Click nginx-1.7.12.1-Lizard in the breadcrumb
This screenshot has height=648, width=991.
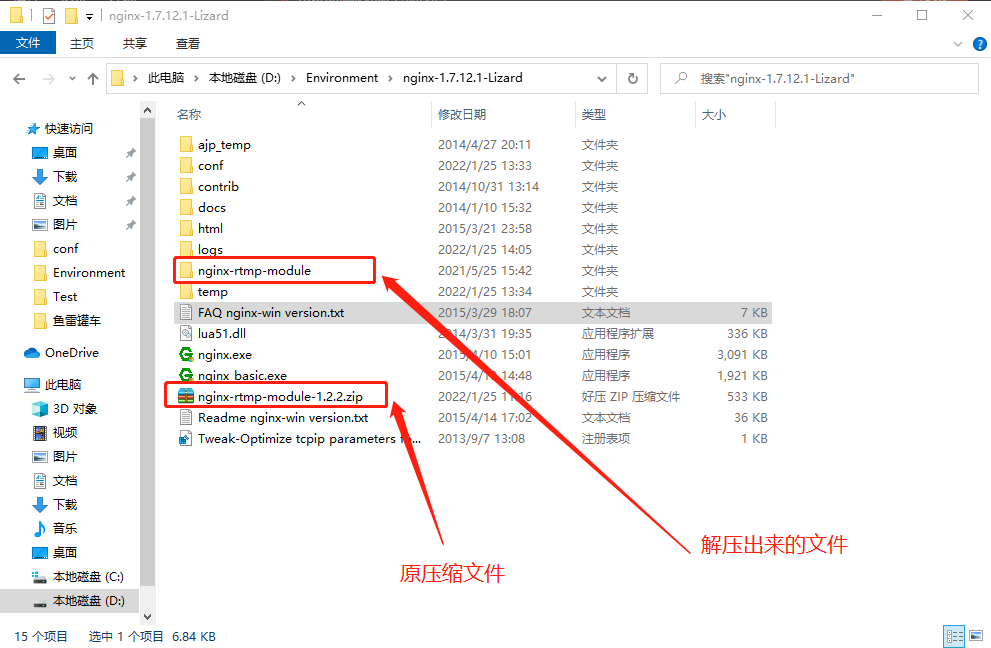(x=463, y=78)
